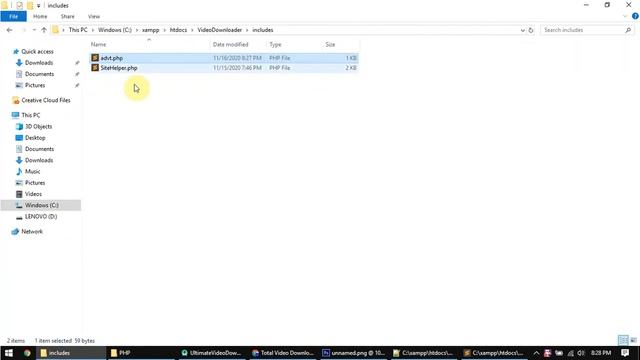This screenshot has width=640, height=360.
Task: Click Windows (C:) in the address path
Action: 115,30
